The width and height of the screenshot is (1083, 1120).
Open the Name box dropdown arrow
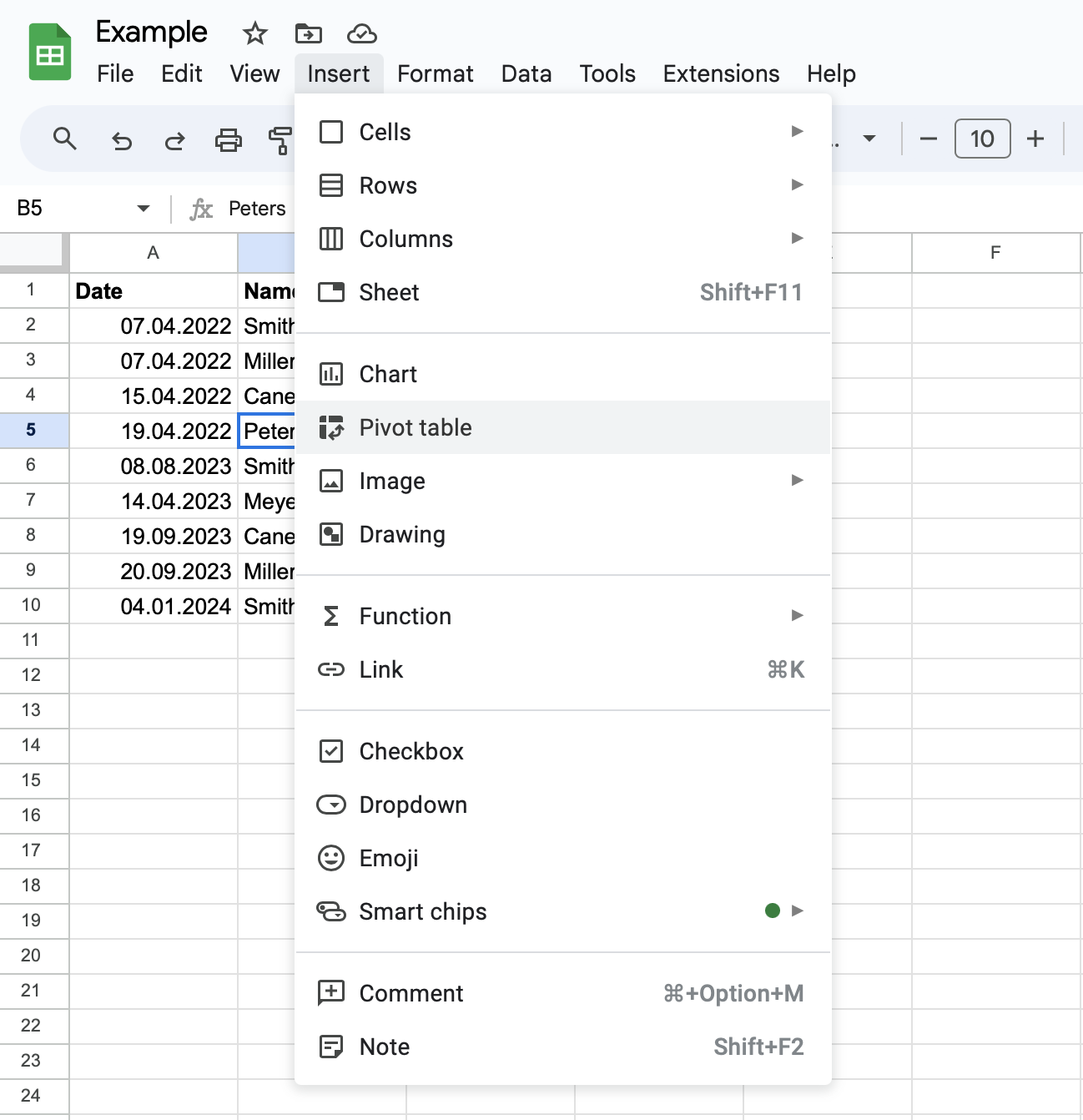click(x=144, y=208)
